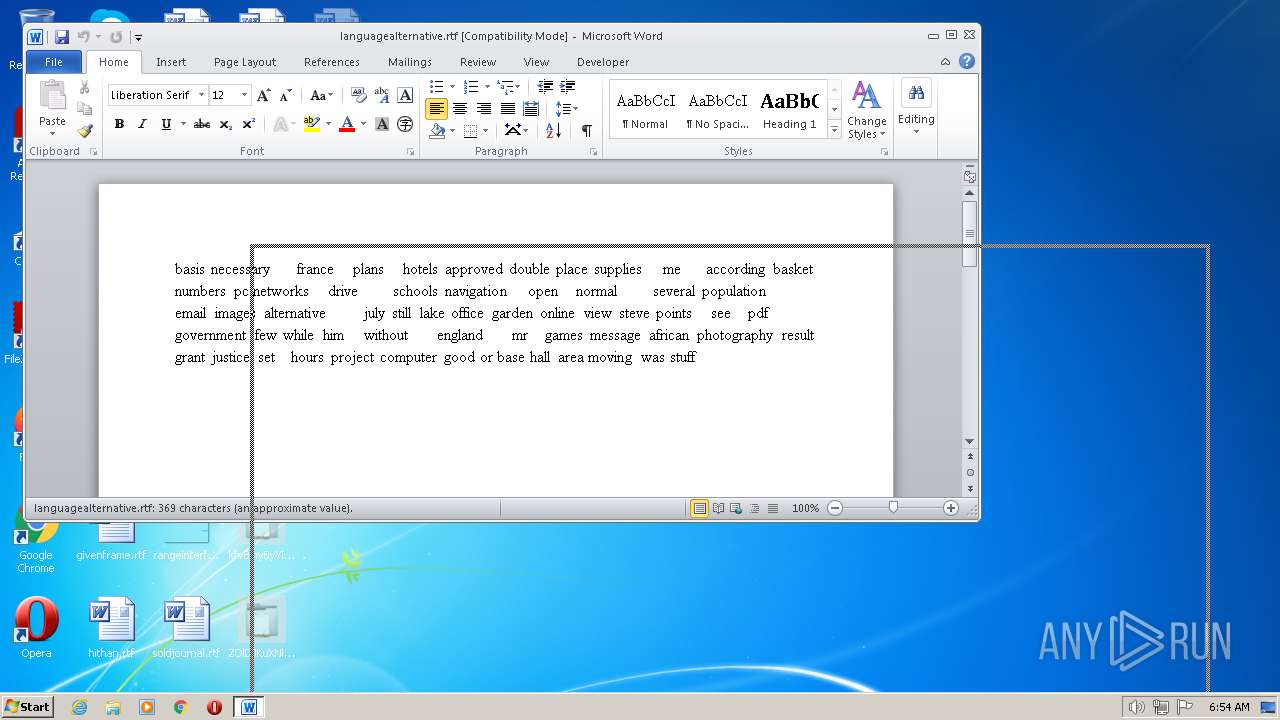This screenshot has width=1280, height=720.
Task: Shrink font size with small A
Action: click(285, 95)
